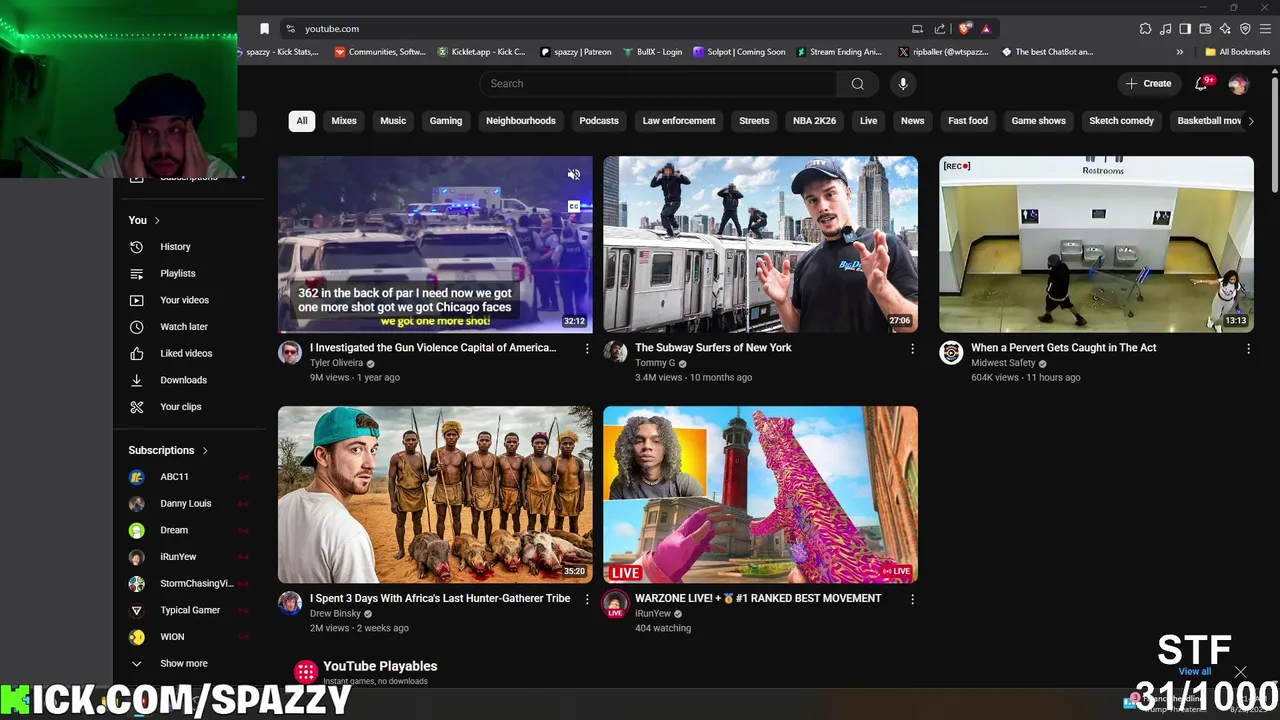Unmute the Gun Violence video preview

click(x=574, y=175)
